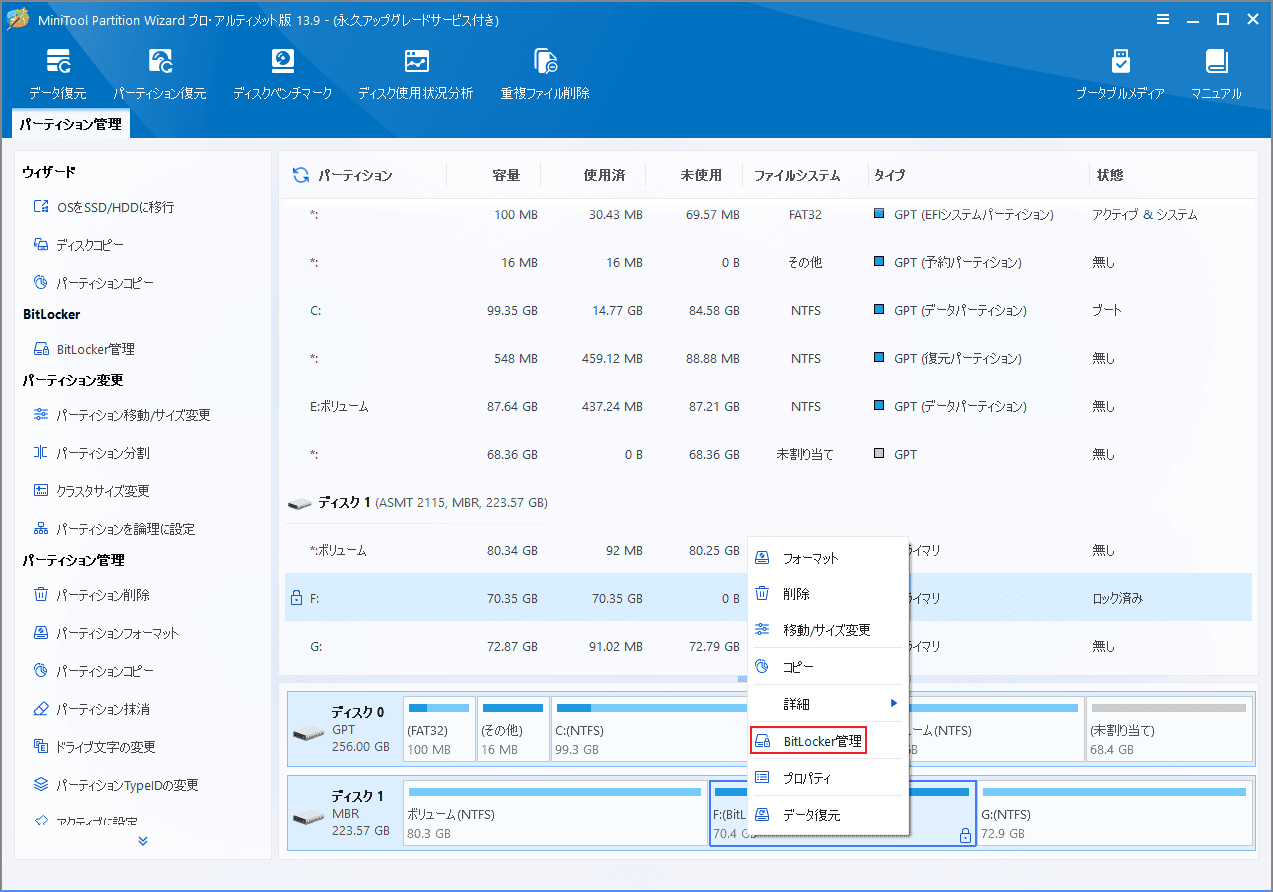Select パーティションコピー under ウィザード section
This screenshot has height=892, width=1273.
94,283
